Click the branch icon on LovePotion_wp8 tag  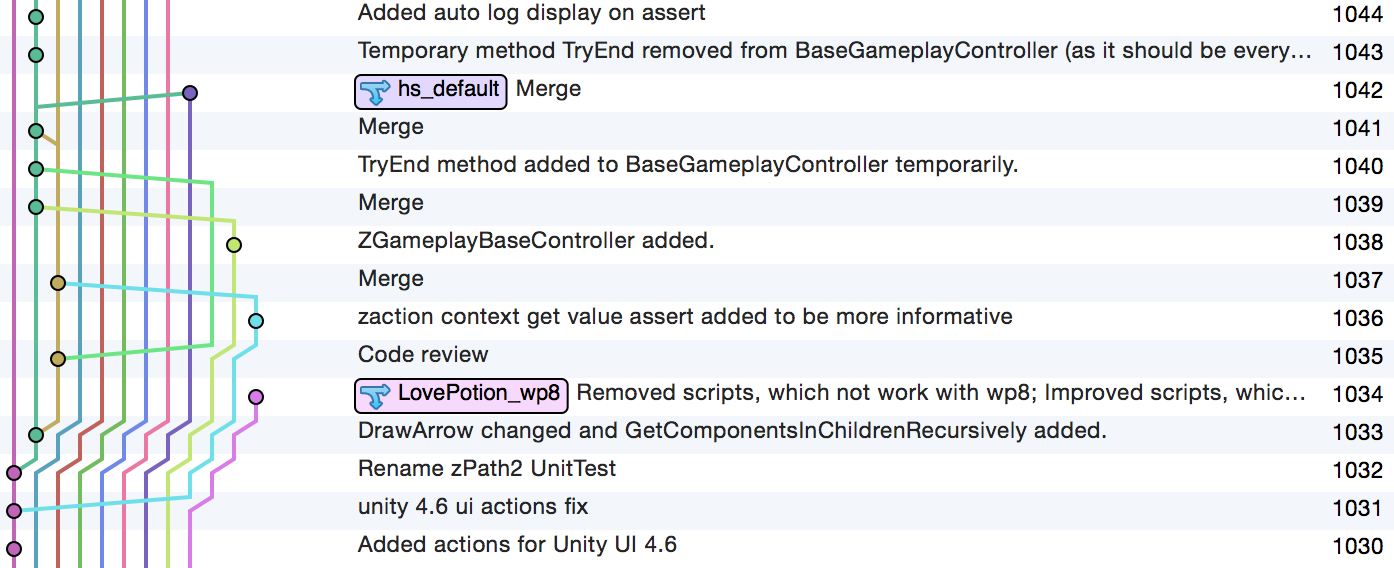coord(375,395)
